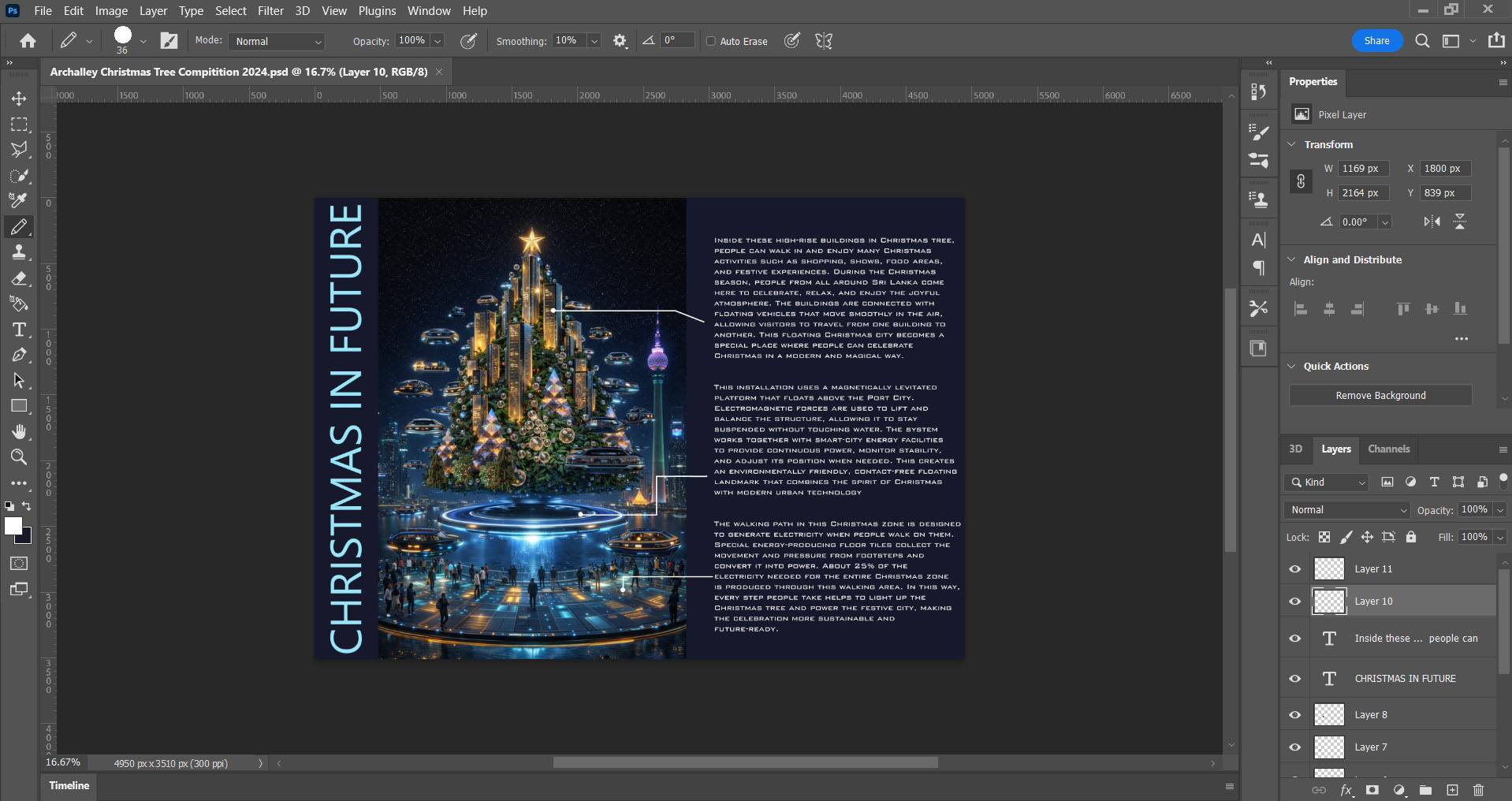1512x801 pixels.
Task: Pick the Eraser tool in toolbar
Action: pos(19,278)
